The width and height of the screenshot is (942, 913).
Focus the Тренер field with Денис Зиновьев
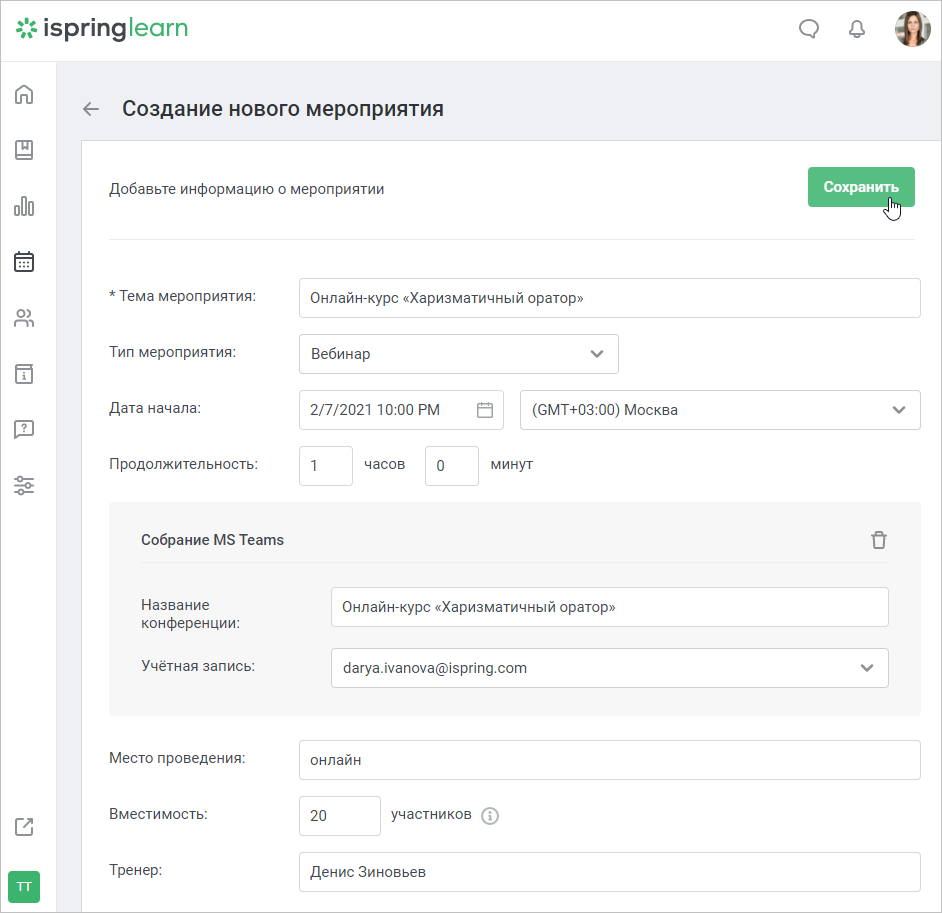tap(609, 872)
